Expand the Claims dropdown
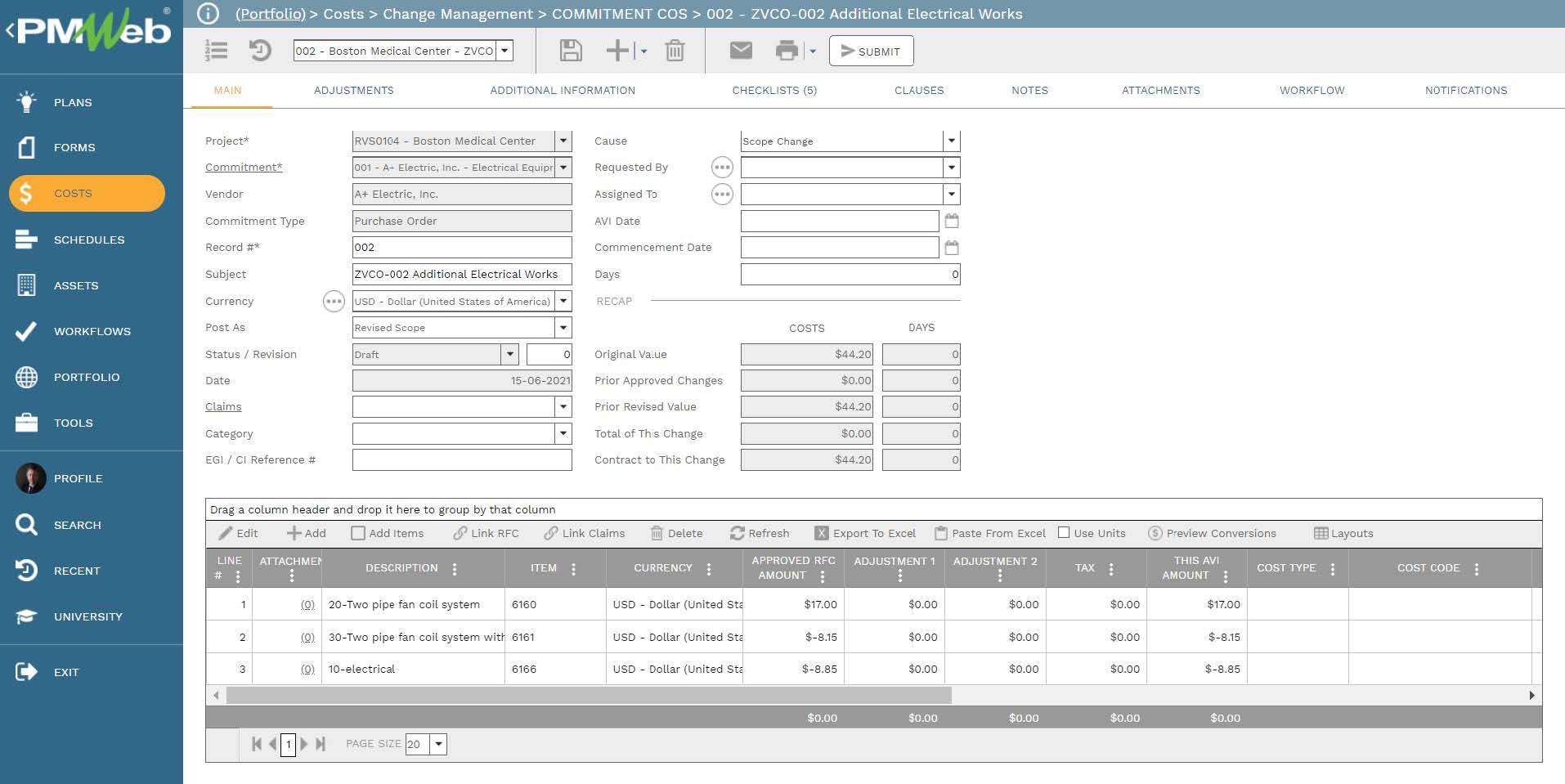This screenshot has width=1565, height=784. [x=563, y=406]
